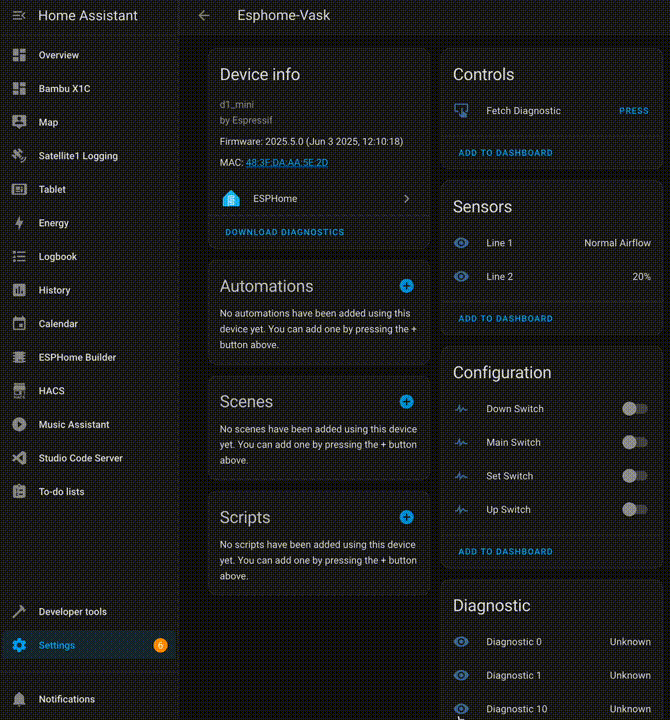
Task: Click the Logbook list icon
Action: (19, 256)
